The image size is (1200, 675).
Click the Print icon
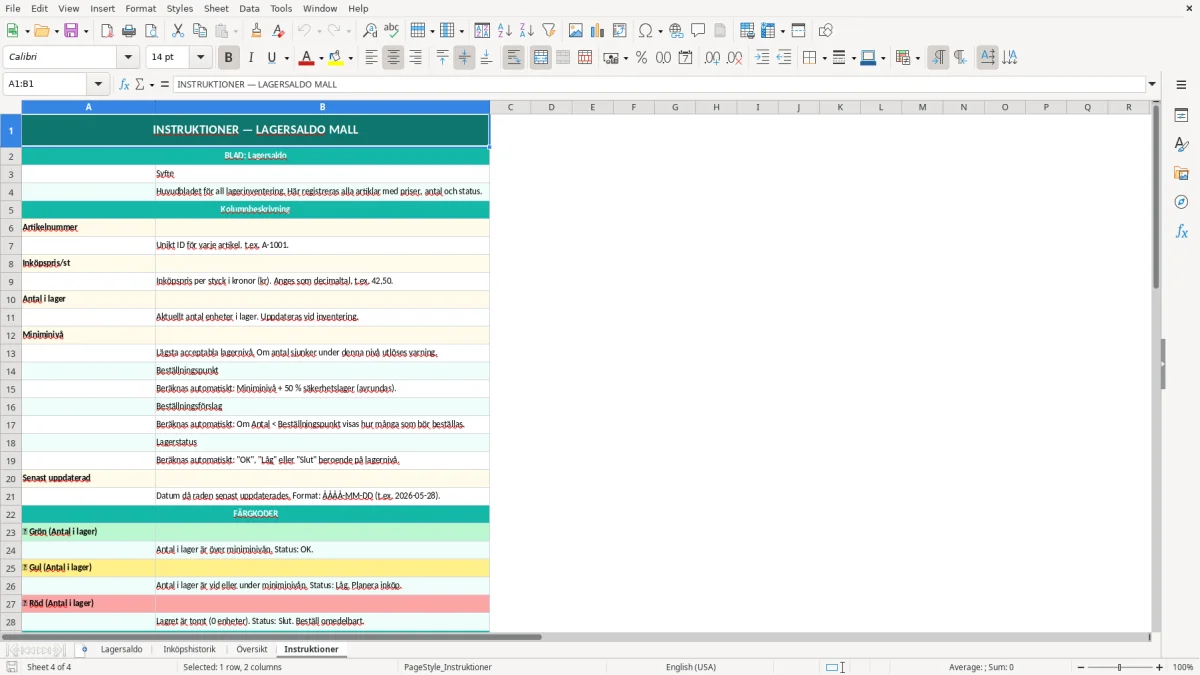coord(129,31)
